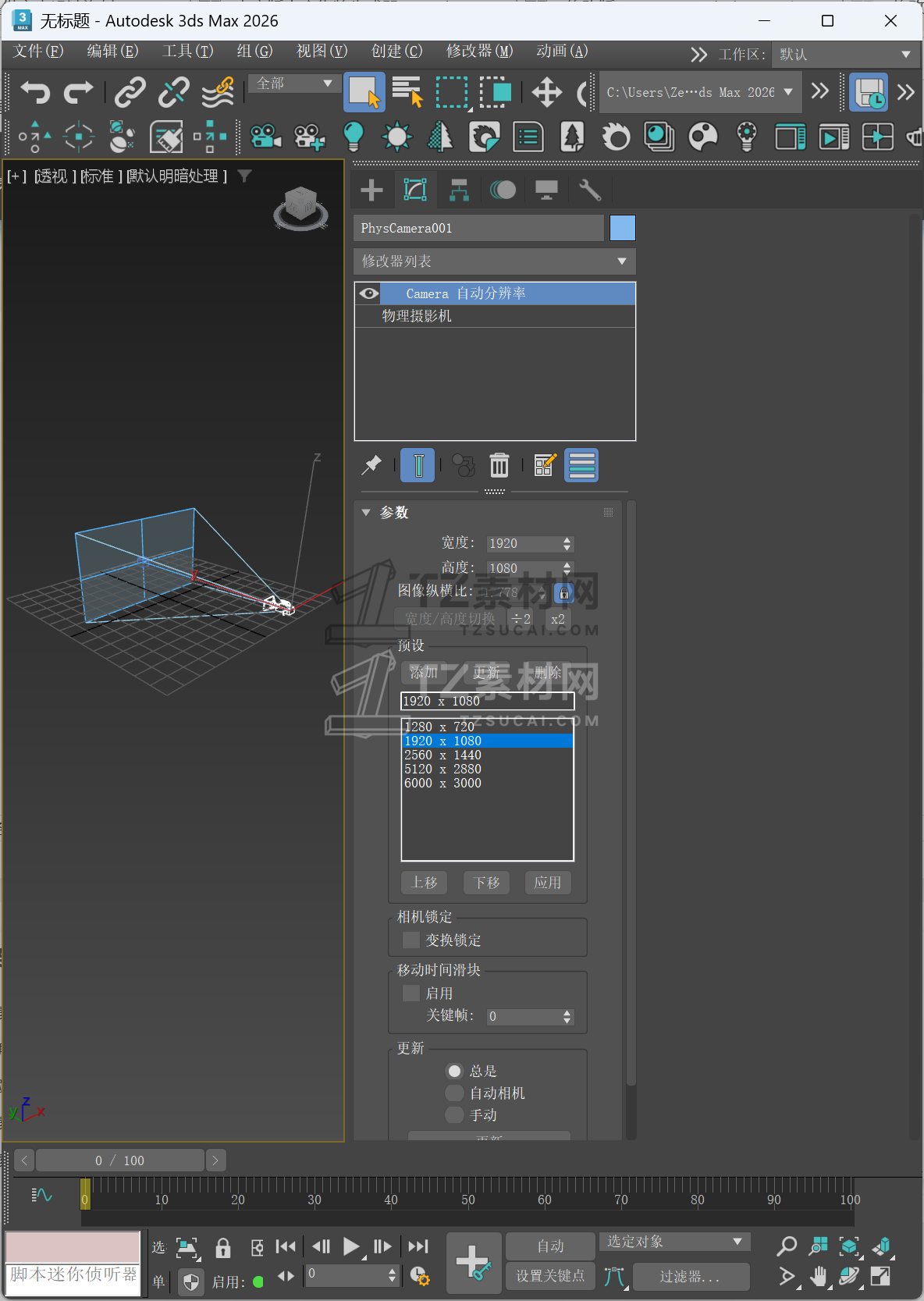Toggle the 自动 auto key button
Viewport: 924px width, 1301px height.
pyautogui.click(x=550, y=1246)
